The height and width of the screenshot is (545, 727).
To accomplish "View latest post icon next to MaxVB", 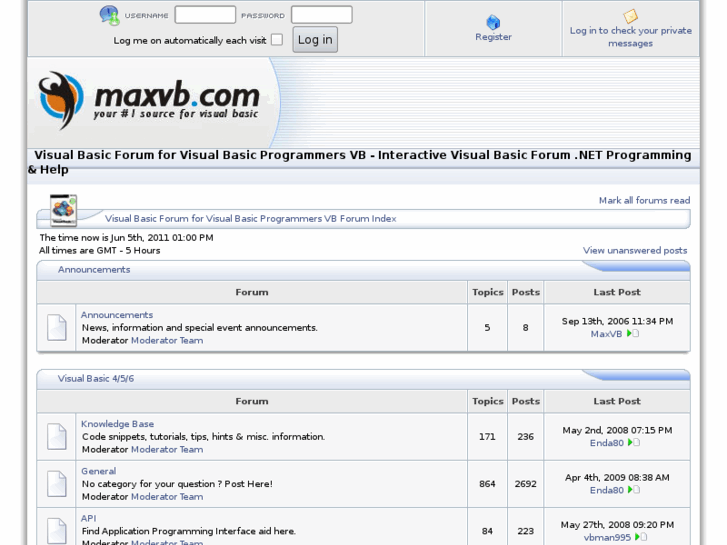I will [633, 334].
